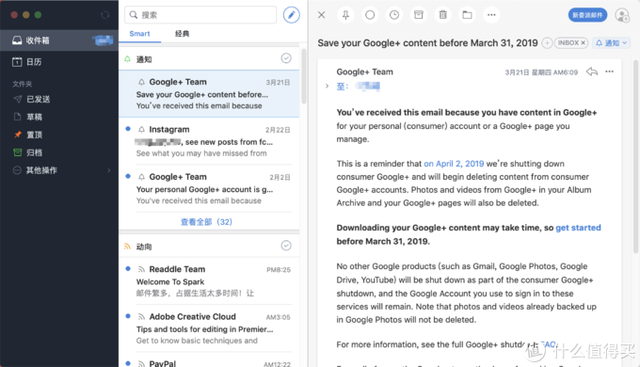Image resolution: width=640 pixels, height=367 pixels.
Task: Mark all 动向 emails done with checkmark circle
Action: pyautogui.click(x=286, y=245)
